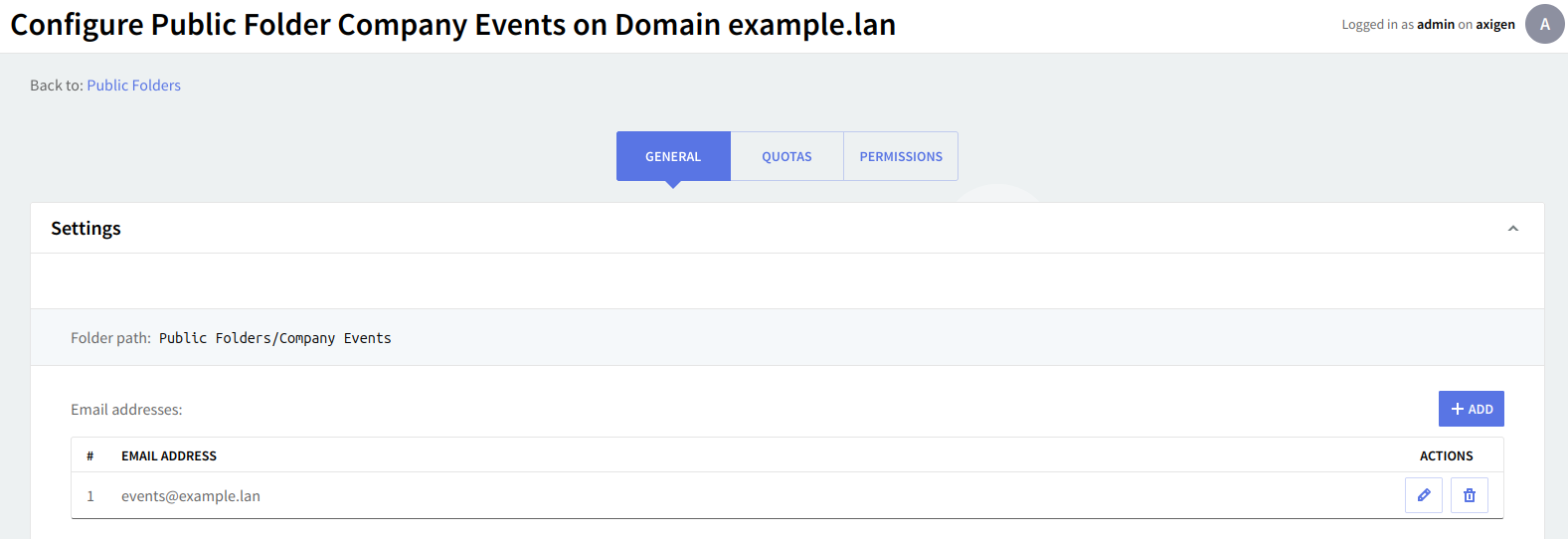Image resolution: width=1568 pixels, height=539 pixels.
Task: Open the user avatar menu
Action: click(x=1544, y=24)
